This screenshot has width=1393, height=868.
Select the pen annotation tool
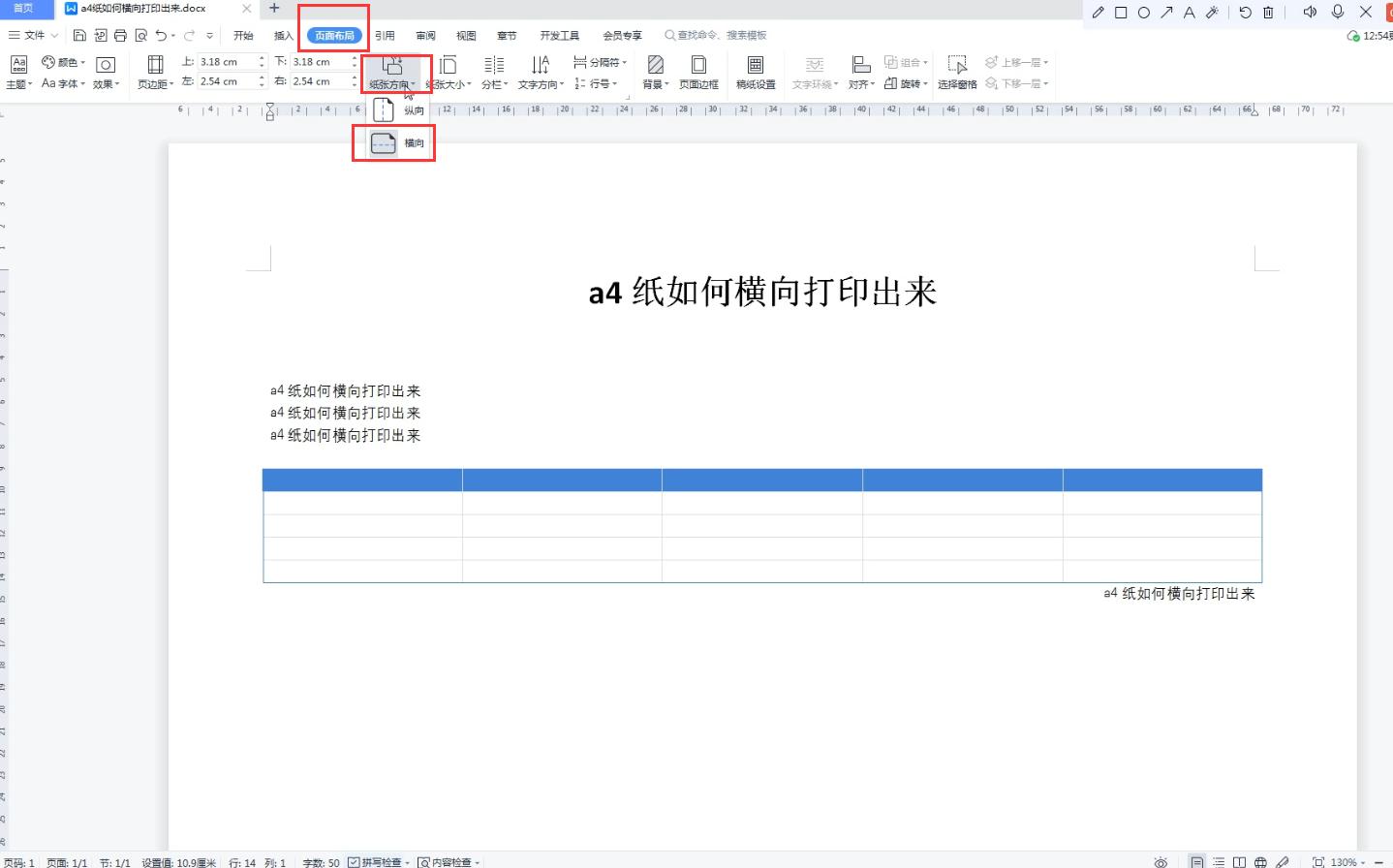1096,13
